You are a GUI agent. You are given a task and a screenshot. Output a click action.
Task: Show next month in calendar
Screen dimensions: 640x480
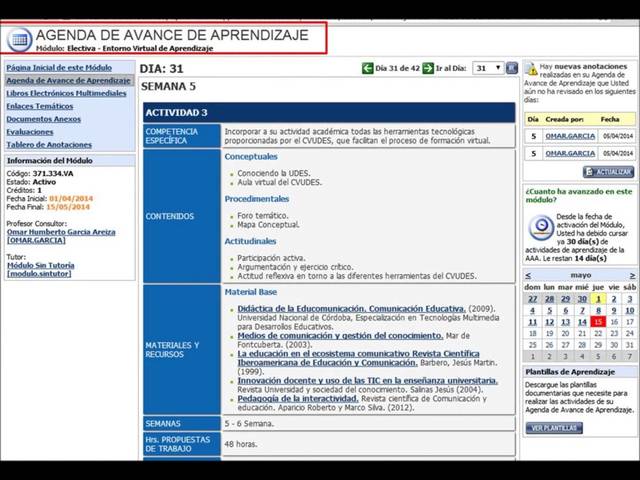tap(632, 276)
